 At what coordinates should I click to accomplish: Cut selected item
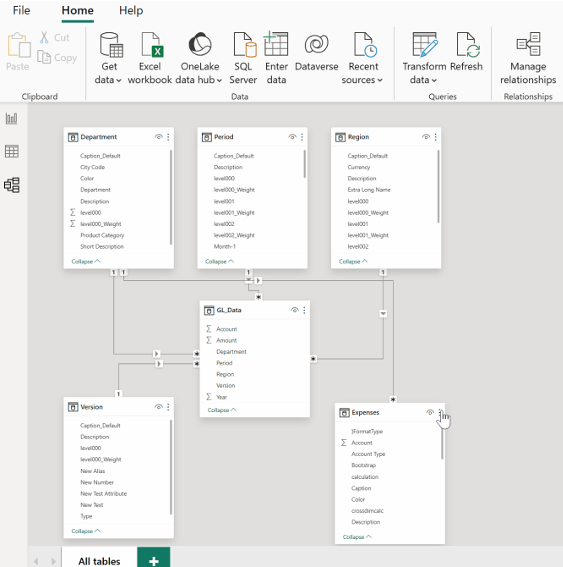[x=54, y=37]
